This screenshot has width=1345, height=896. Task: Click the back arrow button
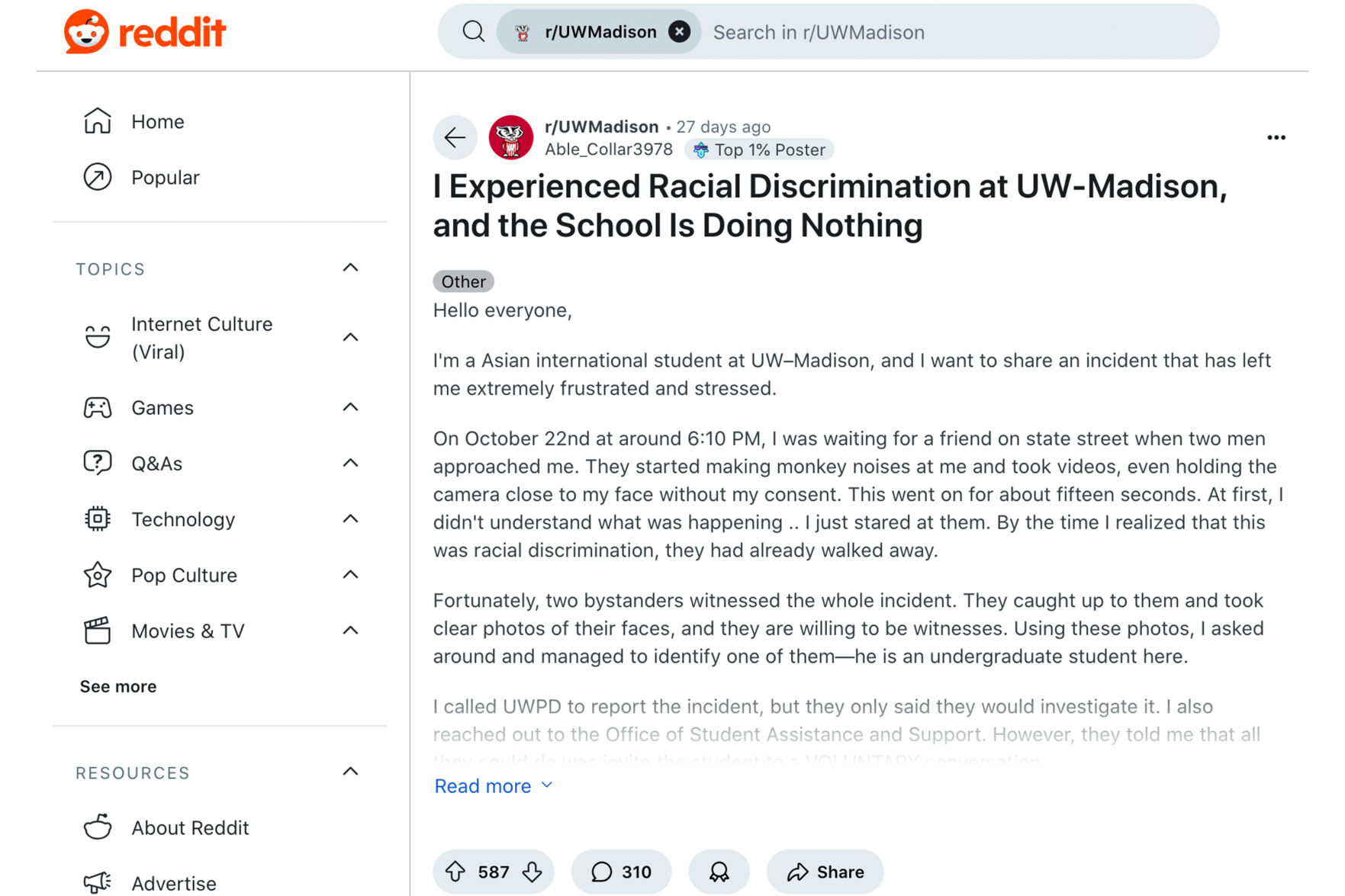(x=455, y=137)
